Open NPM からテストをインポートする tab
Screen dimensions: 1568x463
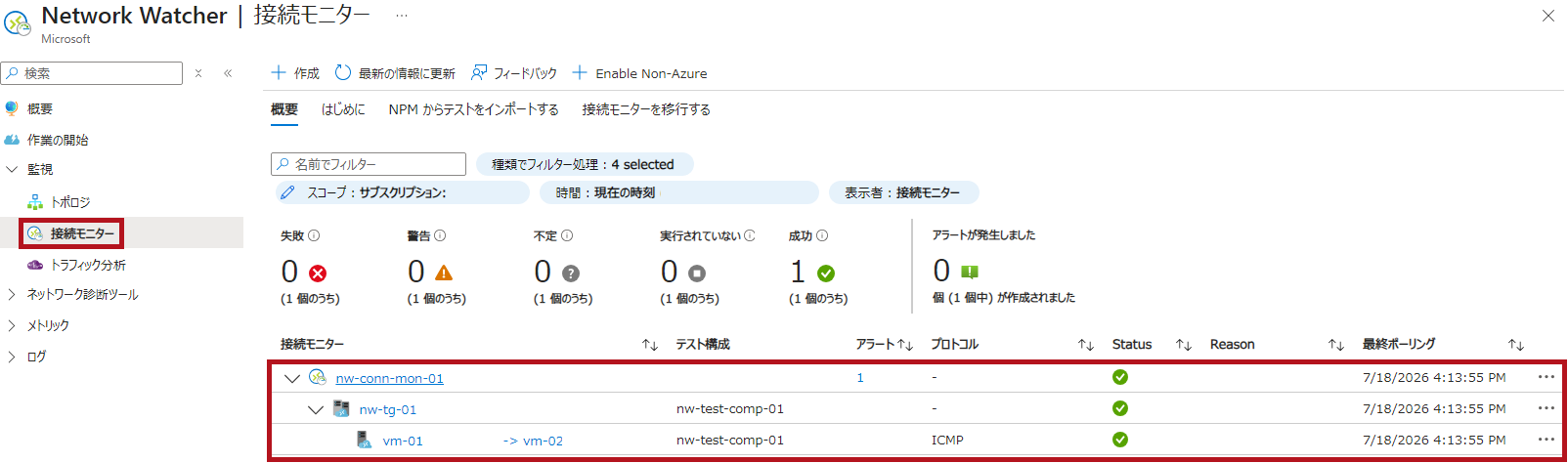coord(473,109)
